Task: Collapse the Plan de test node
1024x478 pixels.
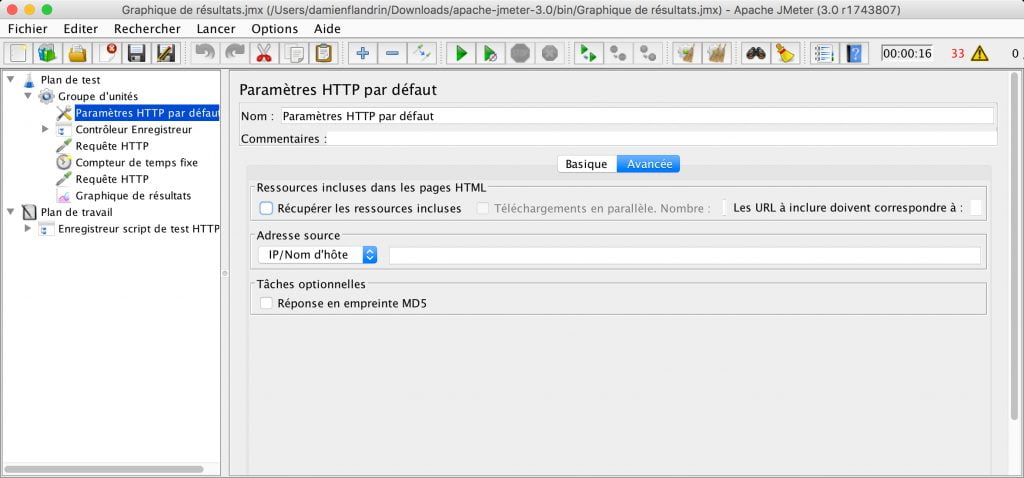Action: coord(10,80)
